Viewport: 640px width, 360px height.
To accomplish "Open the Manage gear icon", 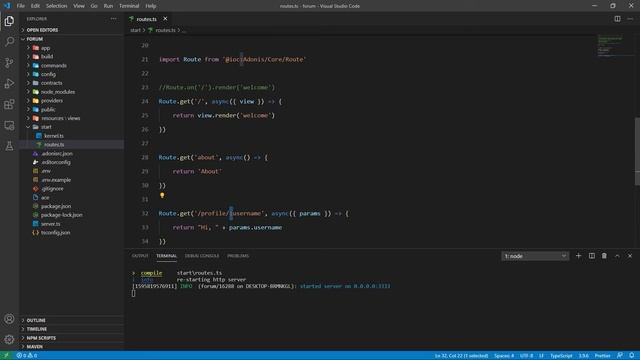I will coord(9,339).
